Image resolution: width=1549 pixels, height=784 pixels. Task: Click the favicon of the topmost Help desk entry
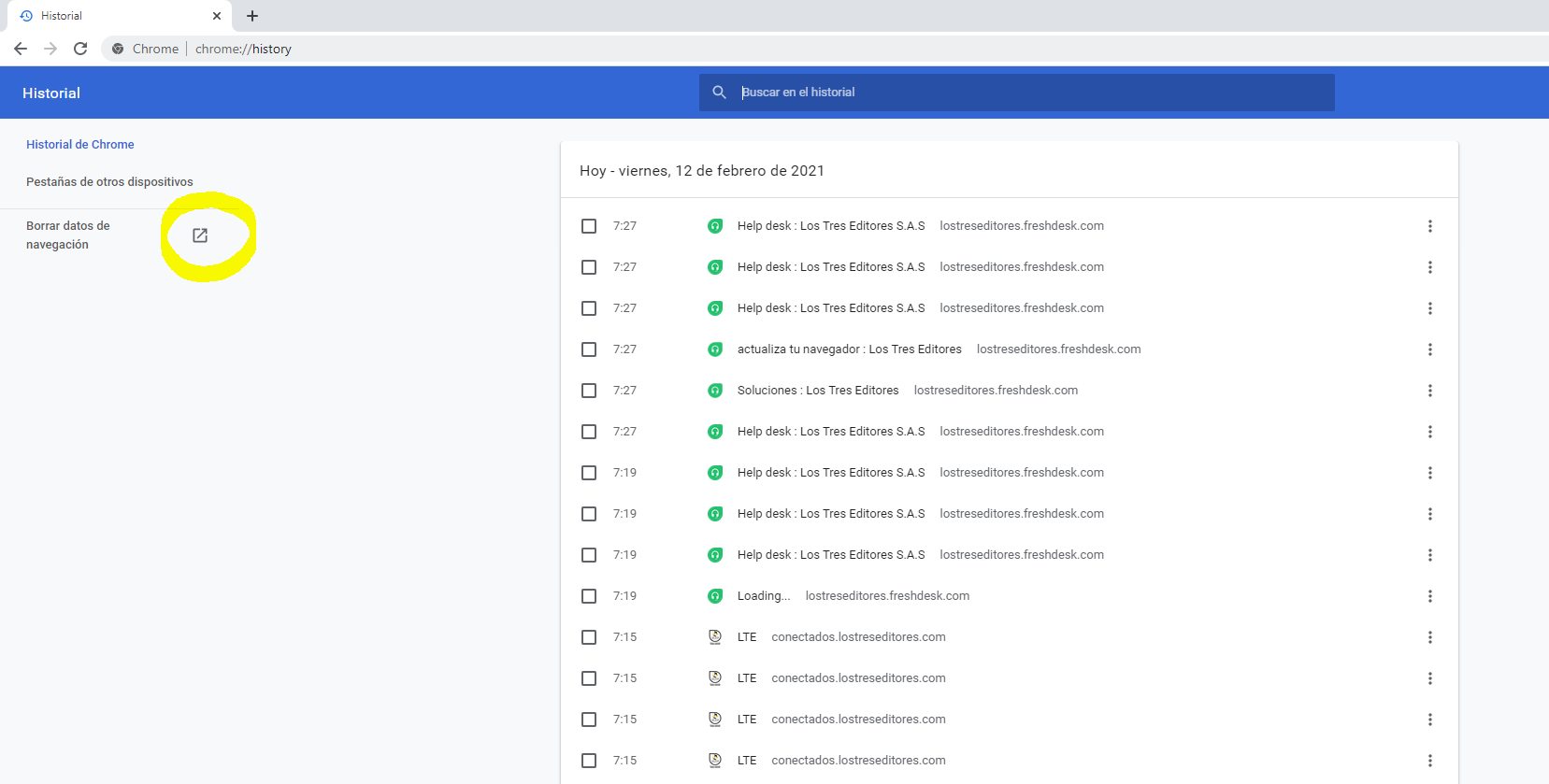click(715, 226)
